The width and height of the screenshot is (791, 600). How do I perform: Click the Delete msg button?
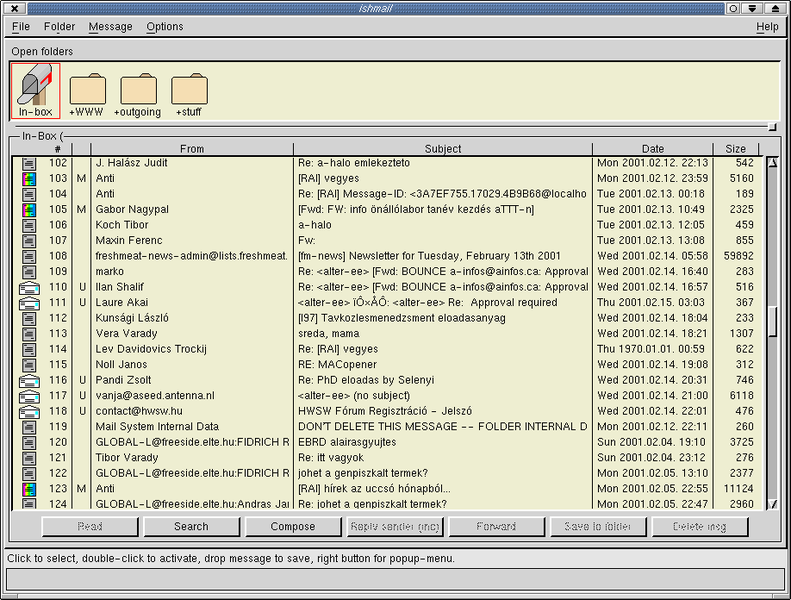click(700, 526)
